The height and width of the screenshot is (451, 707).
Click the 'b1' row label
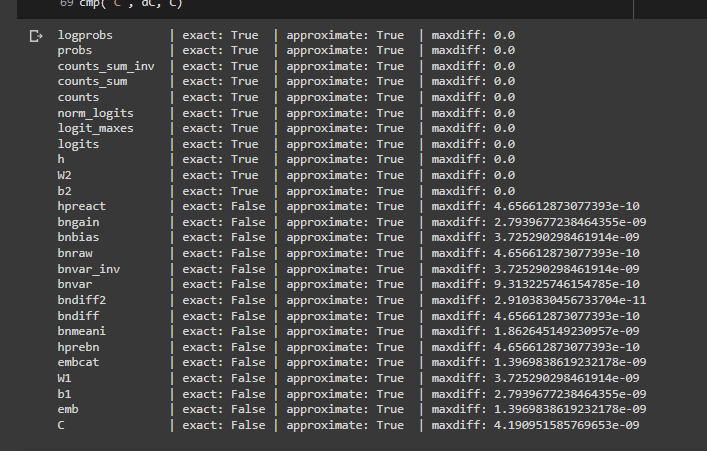pyautogui.click(x=64, y=394)
